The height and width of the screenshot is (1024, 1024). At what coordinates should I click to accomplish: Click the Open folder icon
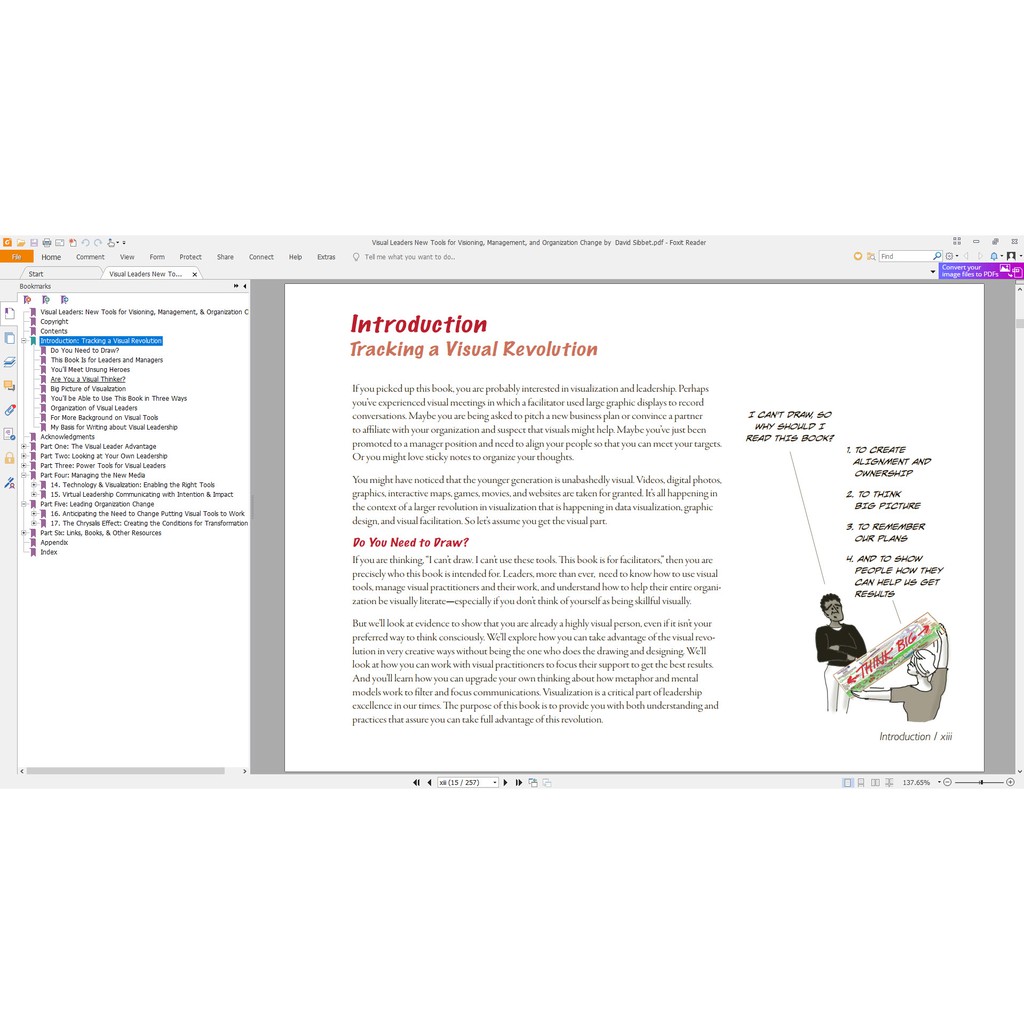tap(20, 242)
